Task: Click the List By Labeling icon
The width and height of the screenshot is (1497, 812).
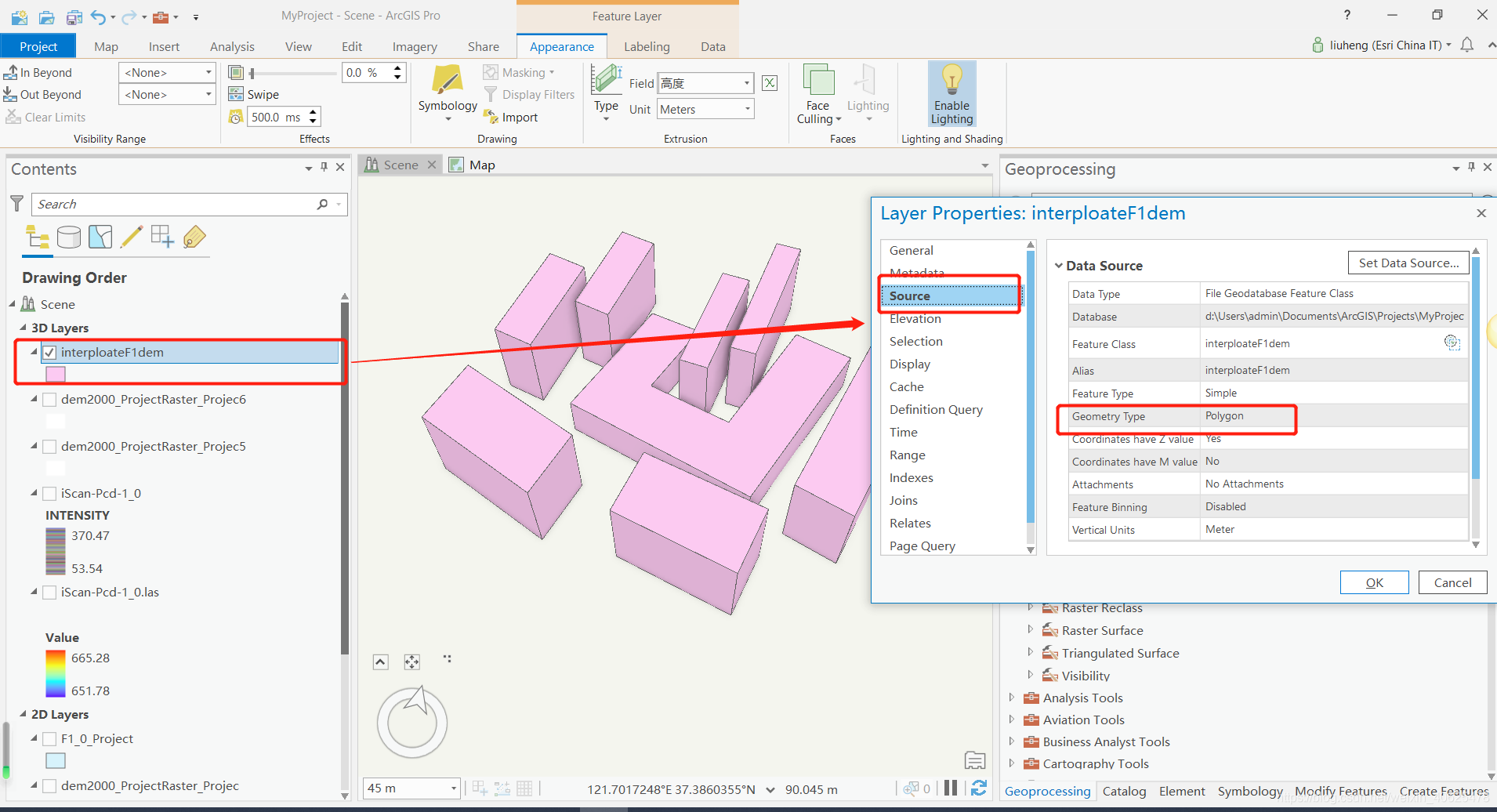Action: coord(194,237)
